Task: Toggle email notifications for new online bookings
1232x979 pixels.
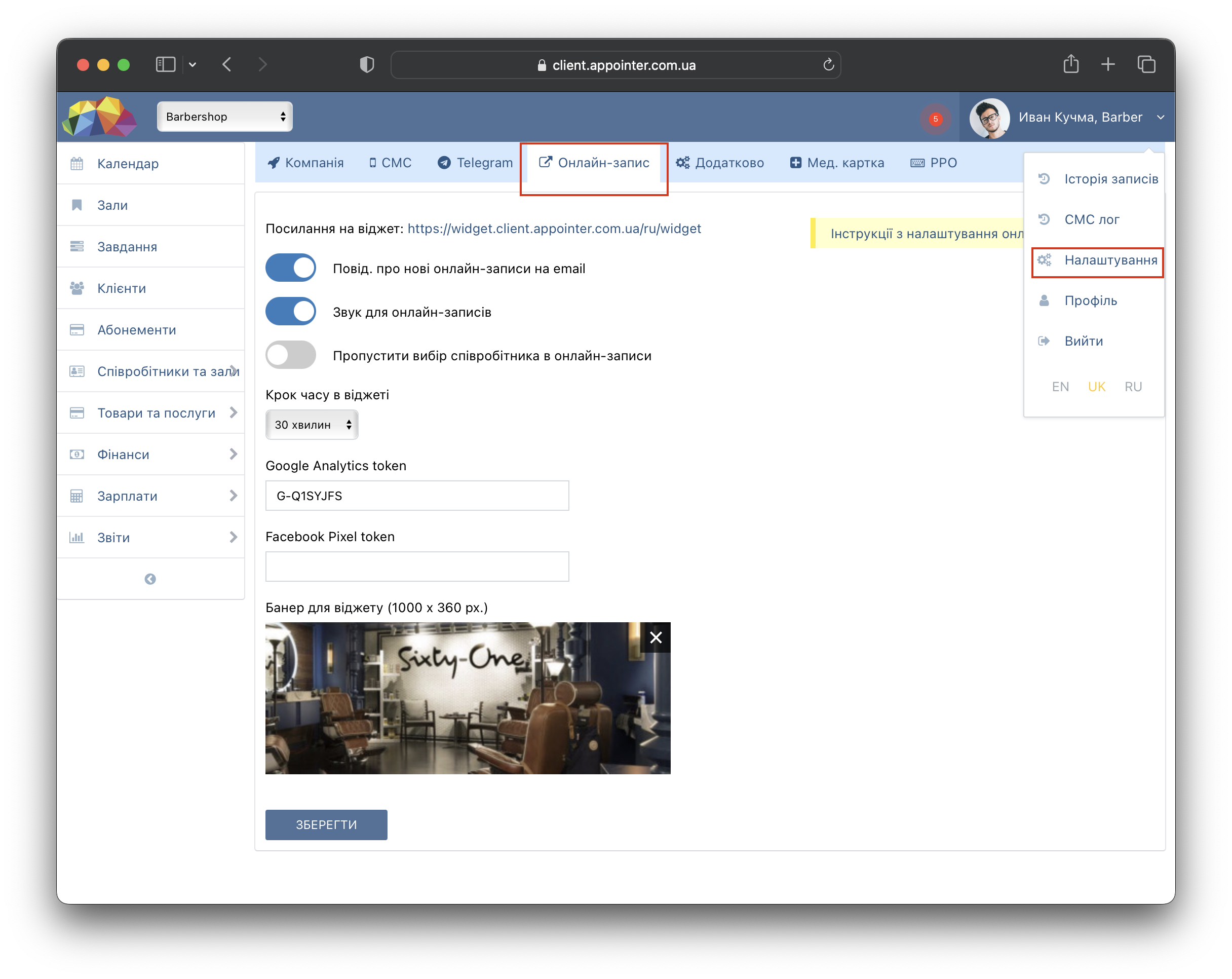Action: 291,268
